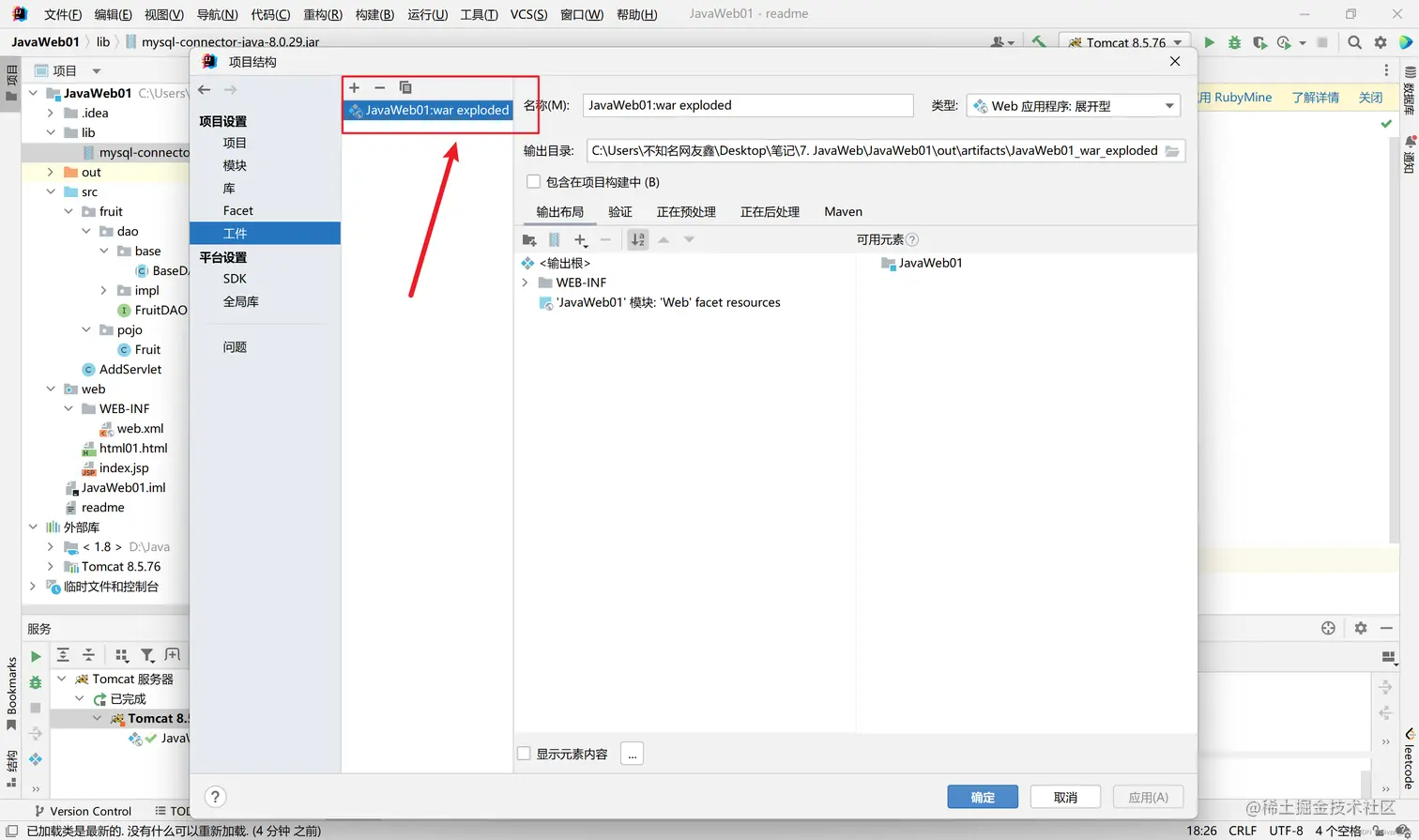Screen dimensions: 1419x840
Task: Expand WEB-INF in output layout tree
Action: [526, 283]
